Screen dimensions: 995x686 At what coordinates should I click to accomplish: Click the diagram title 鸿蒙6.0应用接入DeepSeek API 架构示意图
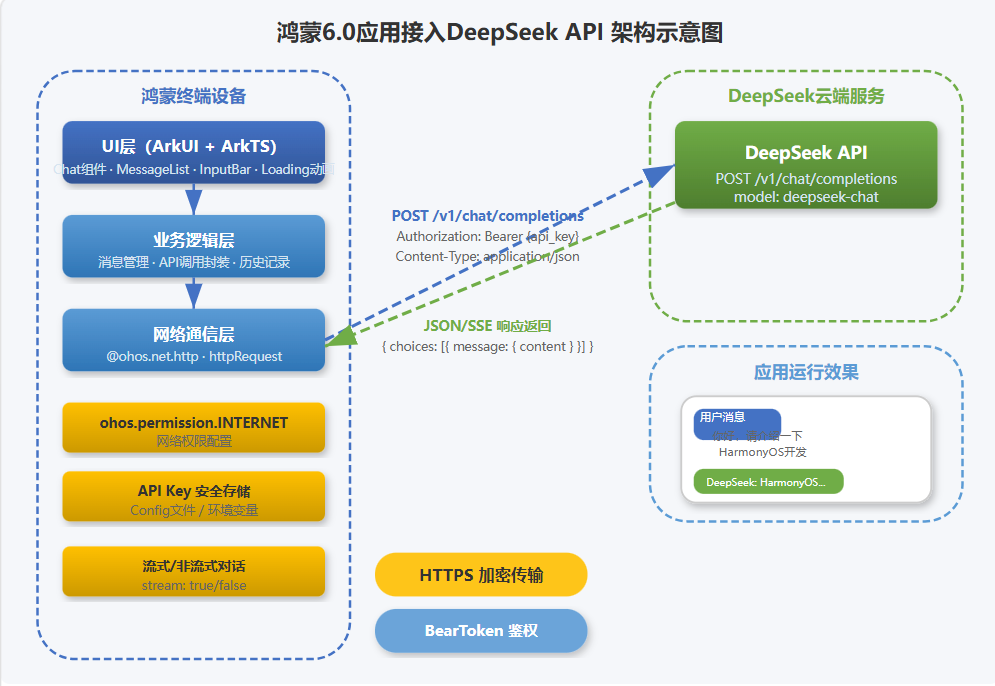pos(500,32)
